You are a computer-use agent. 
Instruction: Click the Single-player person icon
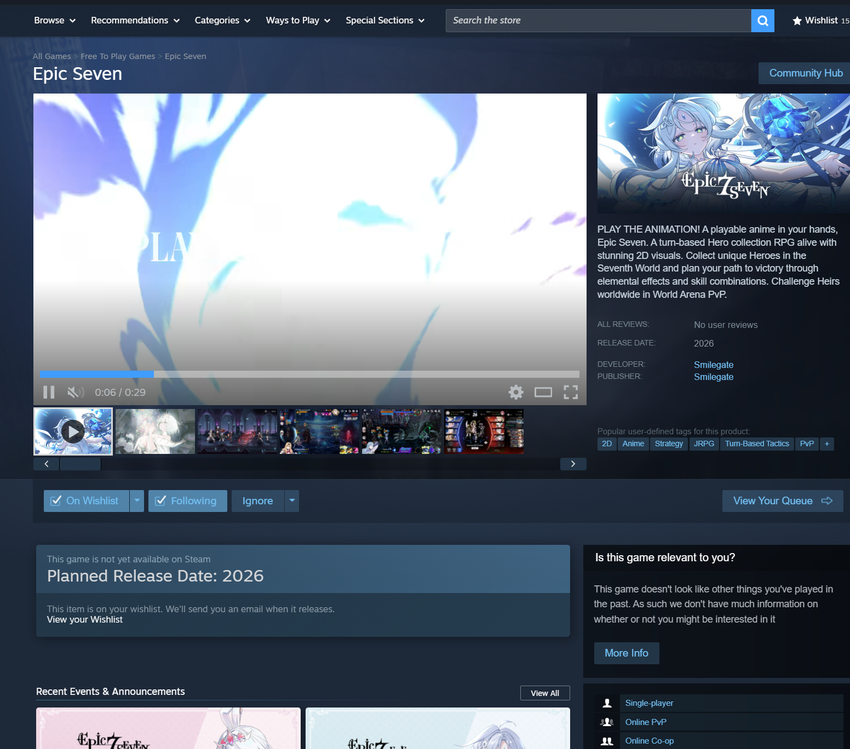[x=607, y=703]
